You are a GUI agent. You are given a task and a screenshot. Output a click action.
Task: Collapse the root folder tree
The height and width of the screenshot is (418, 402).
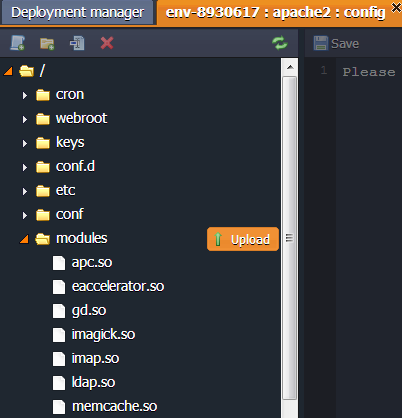pos(8,71)
